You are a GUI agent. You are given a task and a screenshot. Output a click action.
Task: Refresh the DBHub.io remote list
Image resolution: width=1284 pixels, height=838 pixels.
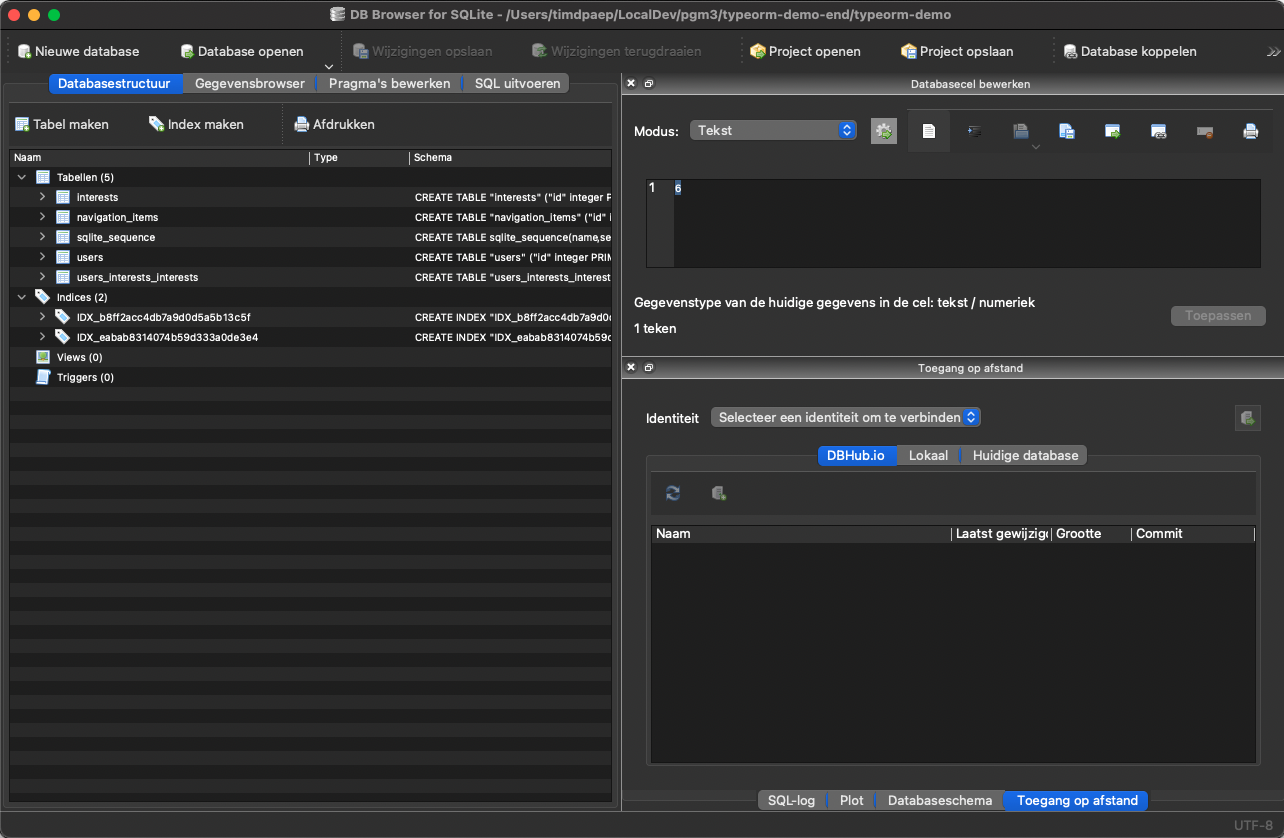point(673,493)
